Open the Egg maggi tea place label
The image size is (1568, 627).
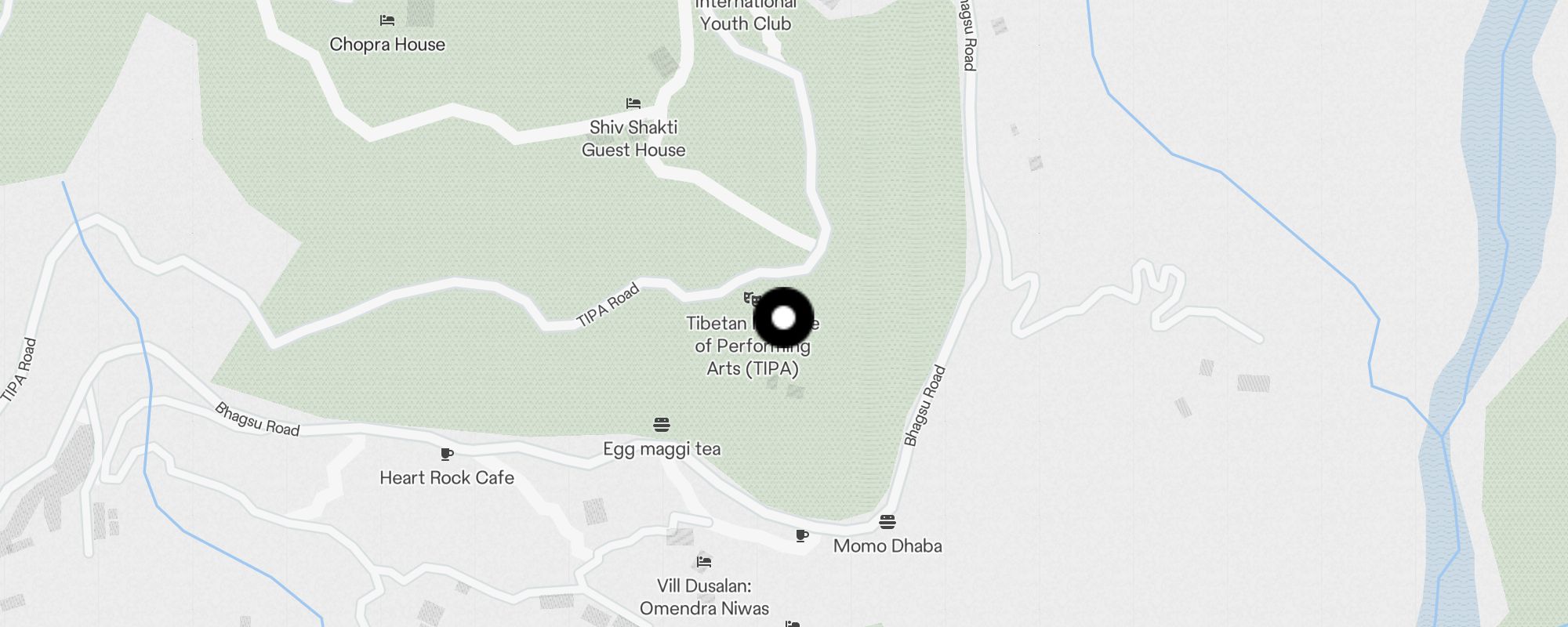[662, 449]
